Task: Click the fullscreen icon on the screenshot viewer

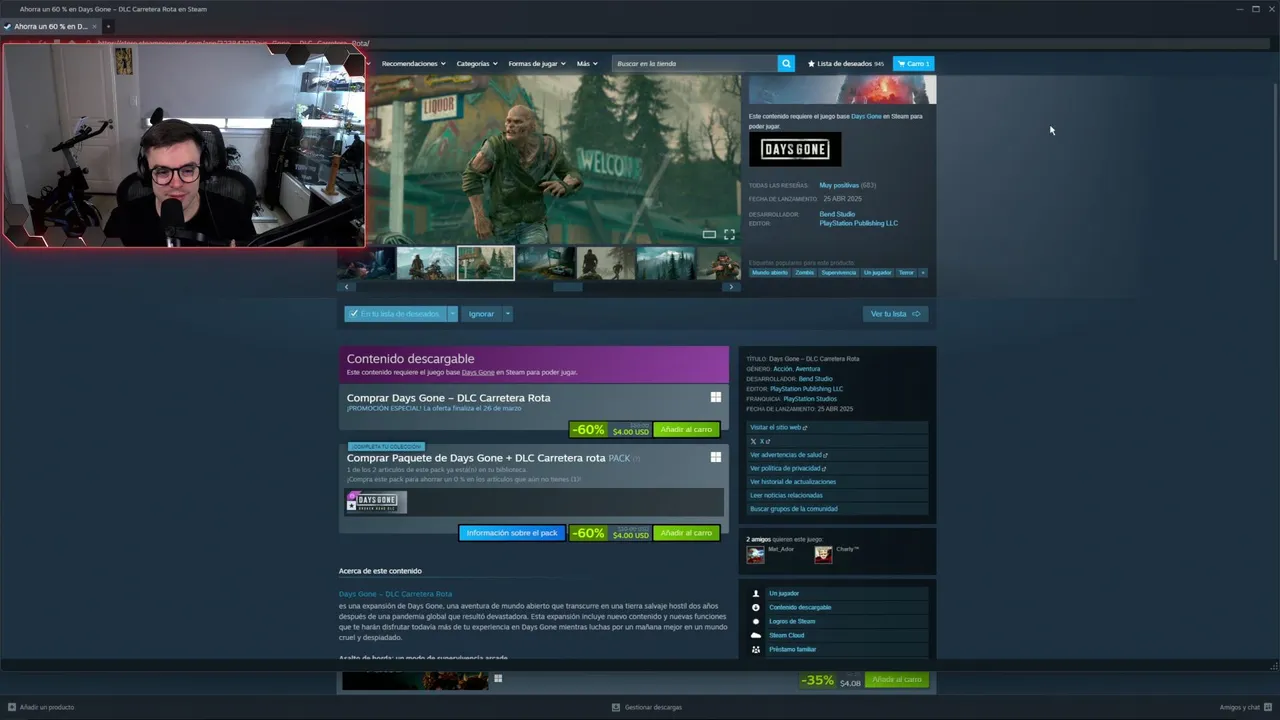Action: click(x=729, y=234)
